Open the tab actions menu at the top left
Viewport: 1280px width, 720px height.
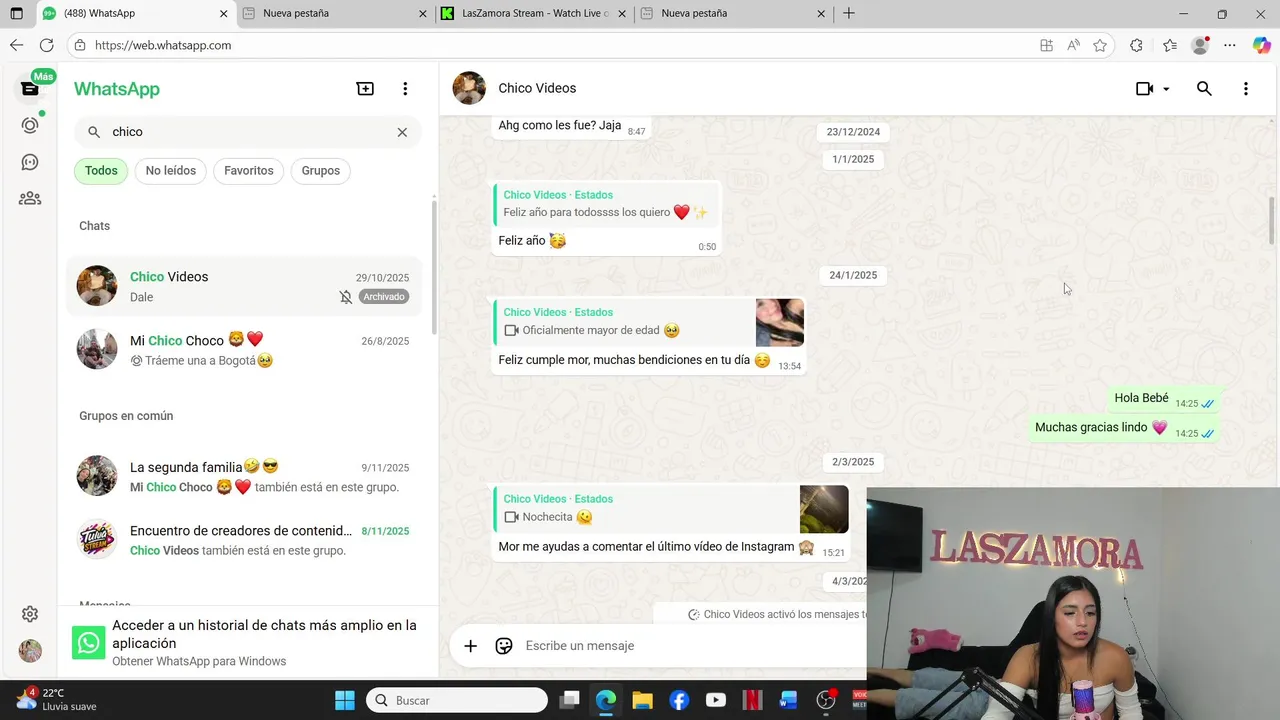click(x=16, y=13)
